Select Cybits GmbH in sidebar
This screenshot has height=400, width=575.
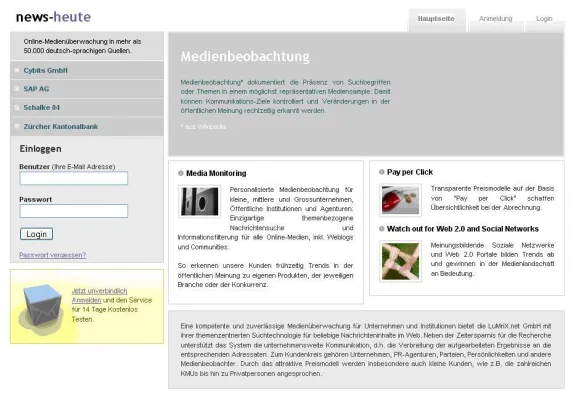tap(45, 70)
